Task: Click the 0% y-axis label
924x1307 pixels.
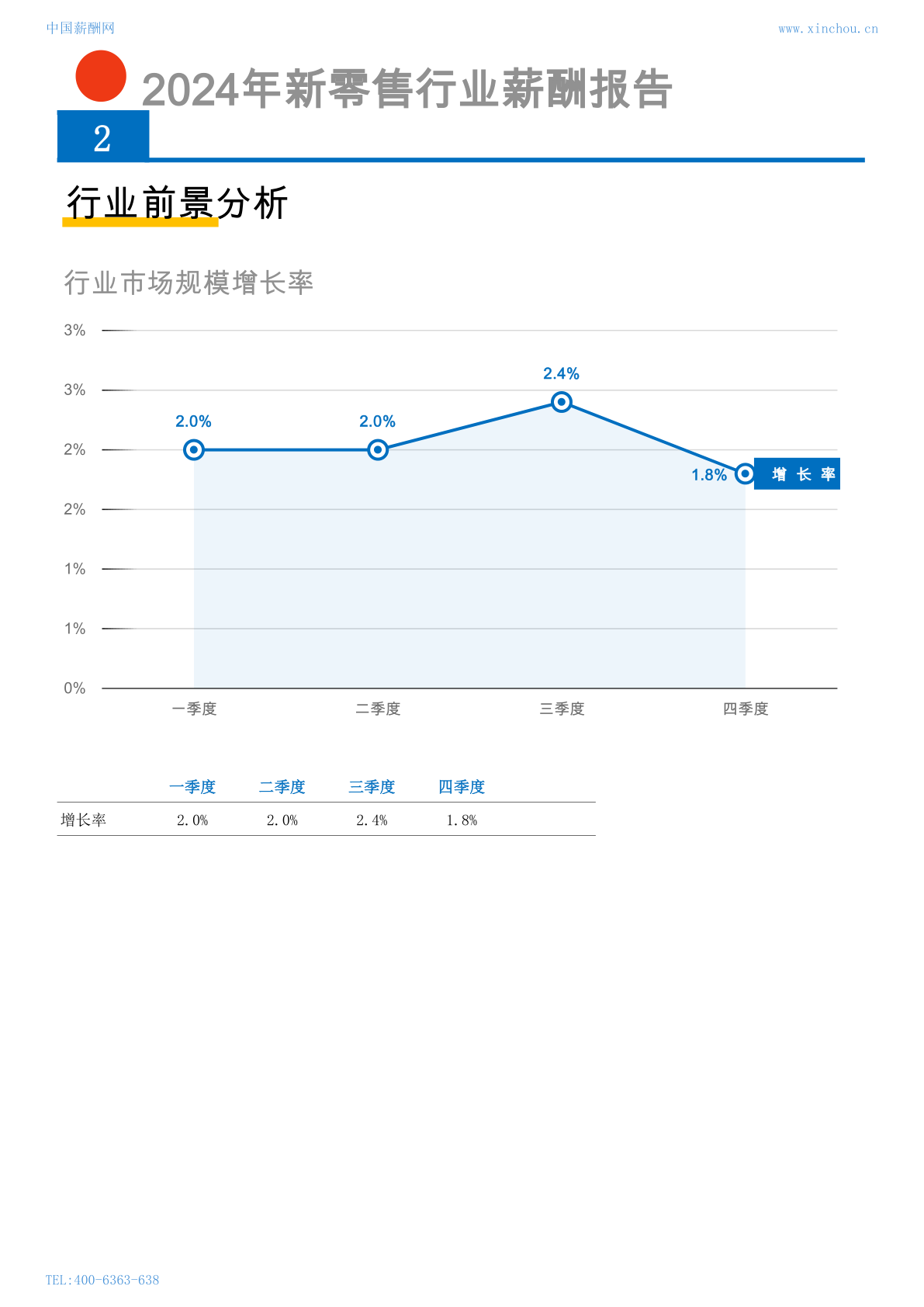Action: [x=74, y=688]
